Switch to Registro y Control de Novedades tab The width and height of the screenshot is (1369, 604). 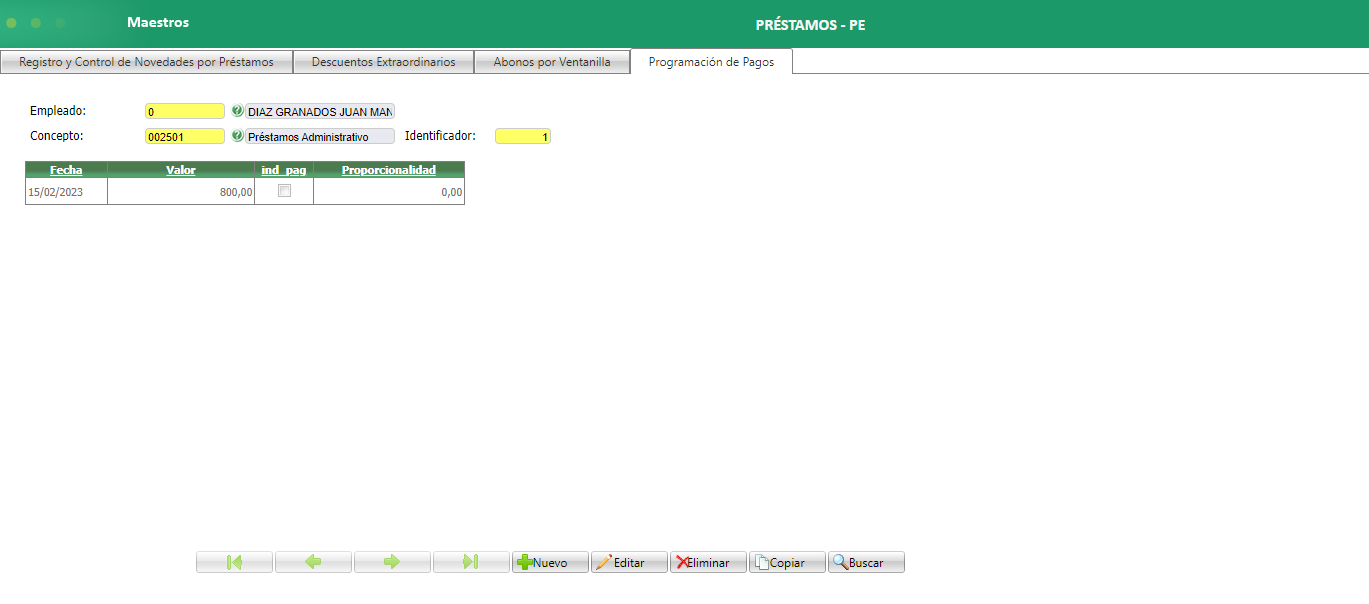tap(146, 61)
